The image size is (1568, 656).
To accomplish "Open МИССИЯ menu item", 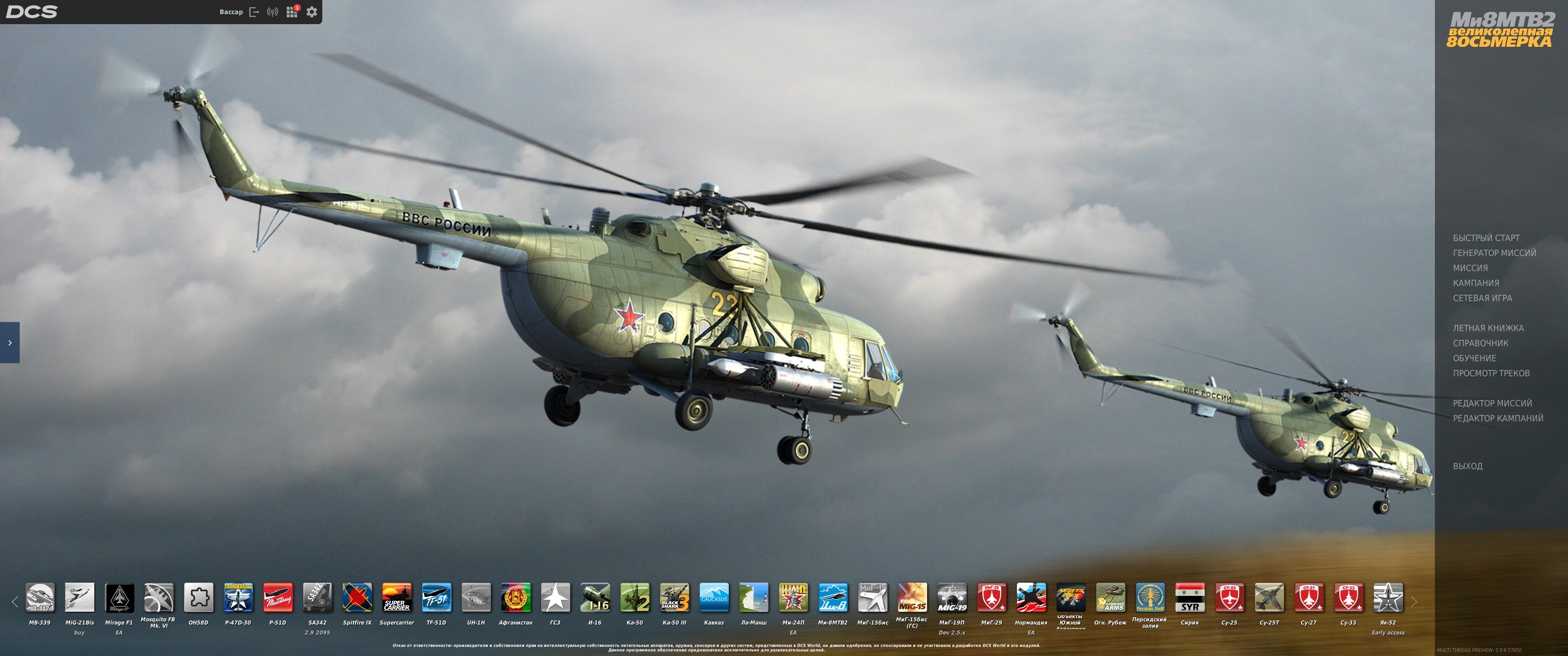I will pos(1470,268).
